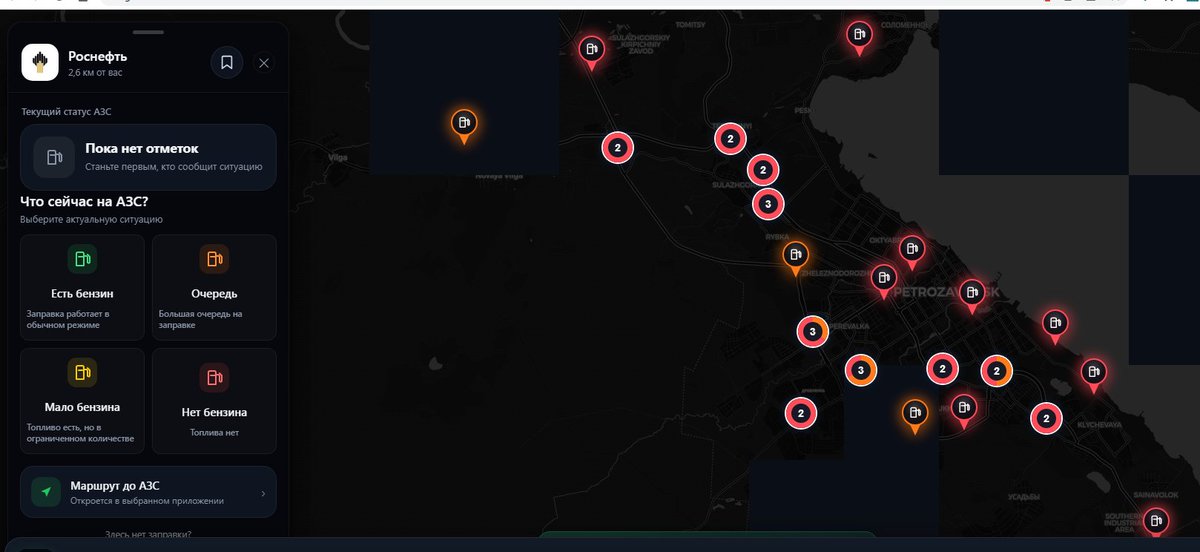This screenshot has width=1200, height=552.
Task: Bookmark the Роснефть station
Action: click(227, 63)
